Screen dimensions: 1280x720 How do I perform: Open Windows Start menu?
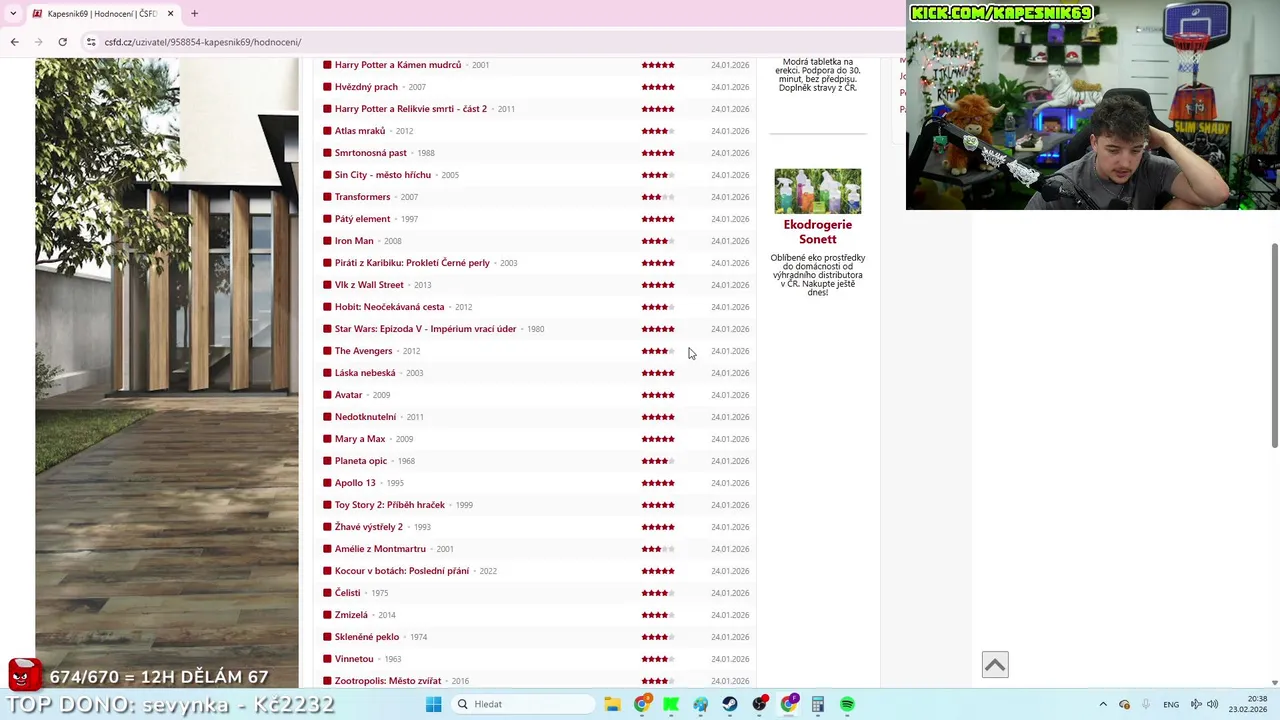tap(433, 704)
